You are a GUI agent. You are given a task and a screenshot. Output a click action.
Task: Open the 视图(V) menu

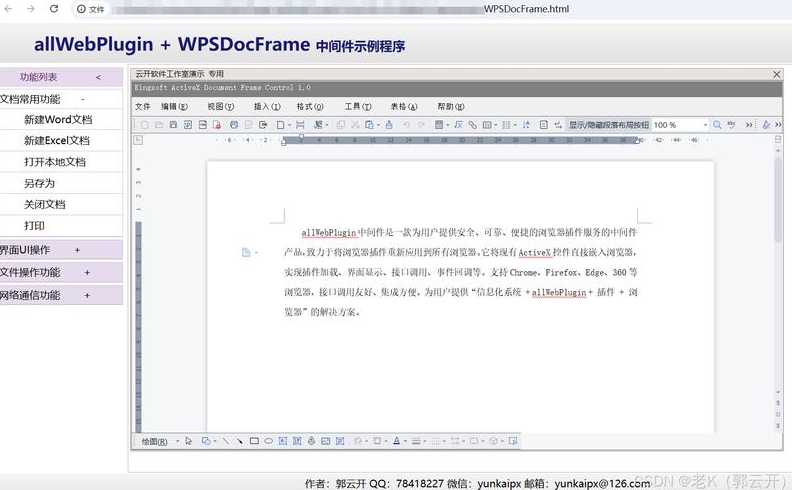pos(221,107)
